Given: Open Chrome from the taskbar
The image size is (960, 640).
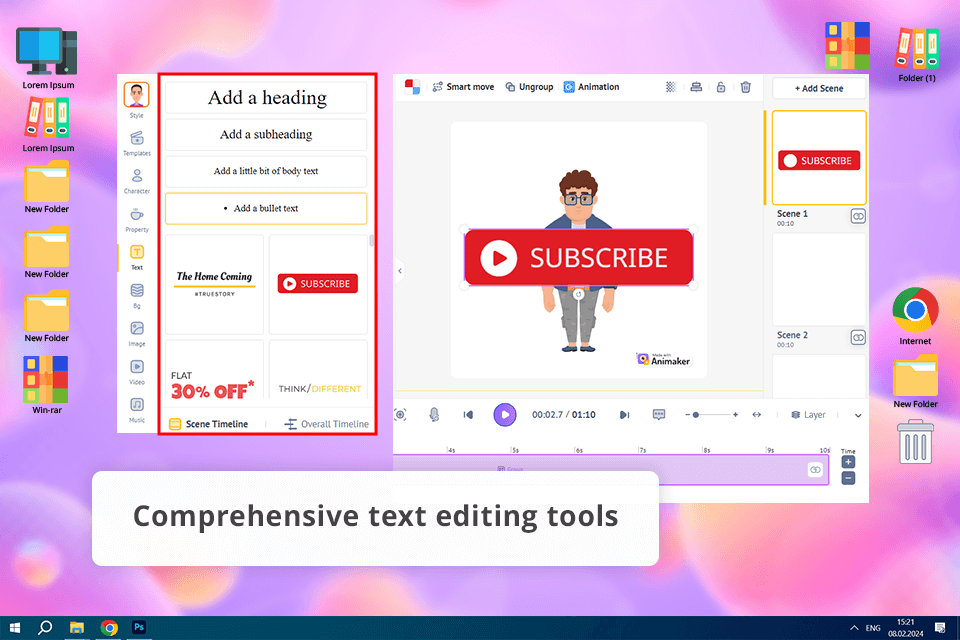Looking at the screenshot, I should (x=109, y=628).
